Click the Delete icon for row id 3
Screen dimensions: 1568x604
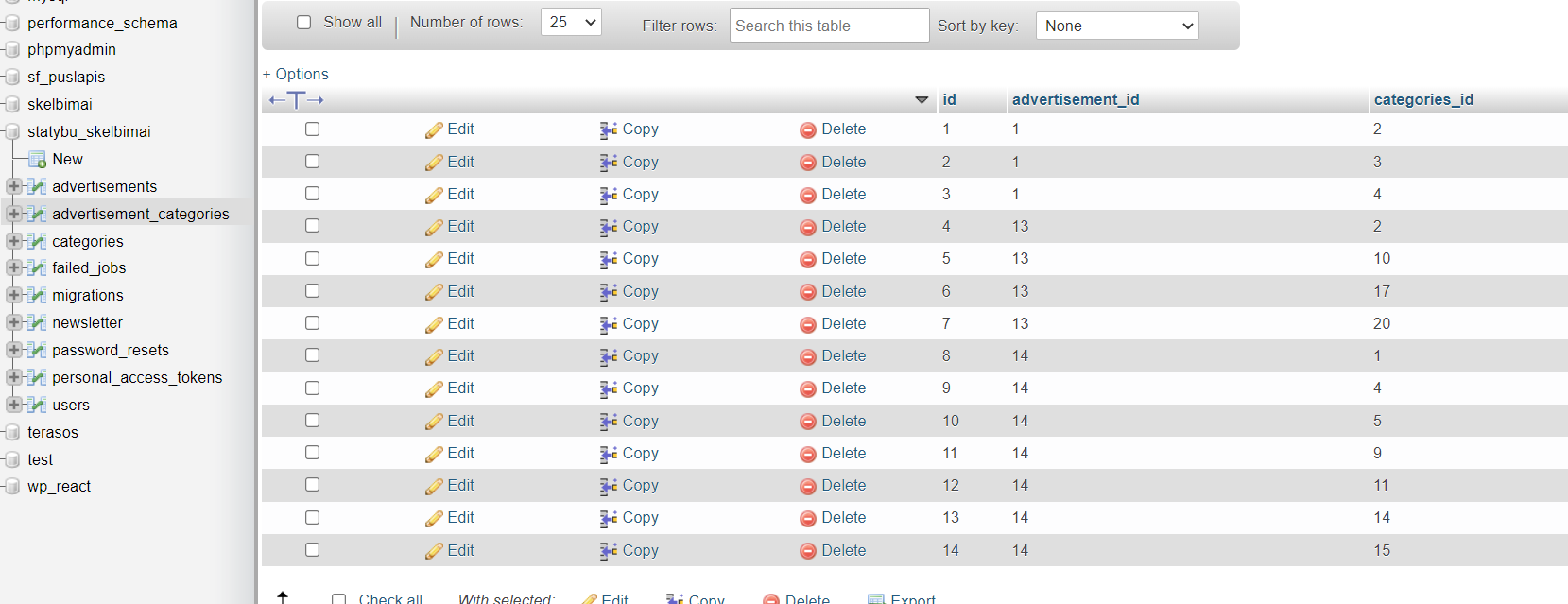pyautogui.click(x=808, y=196)
